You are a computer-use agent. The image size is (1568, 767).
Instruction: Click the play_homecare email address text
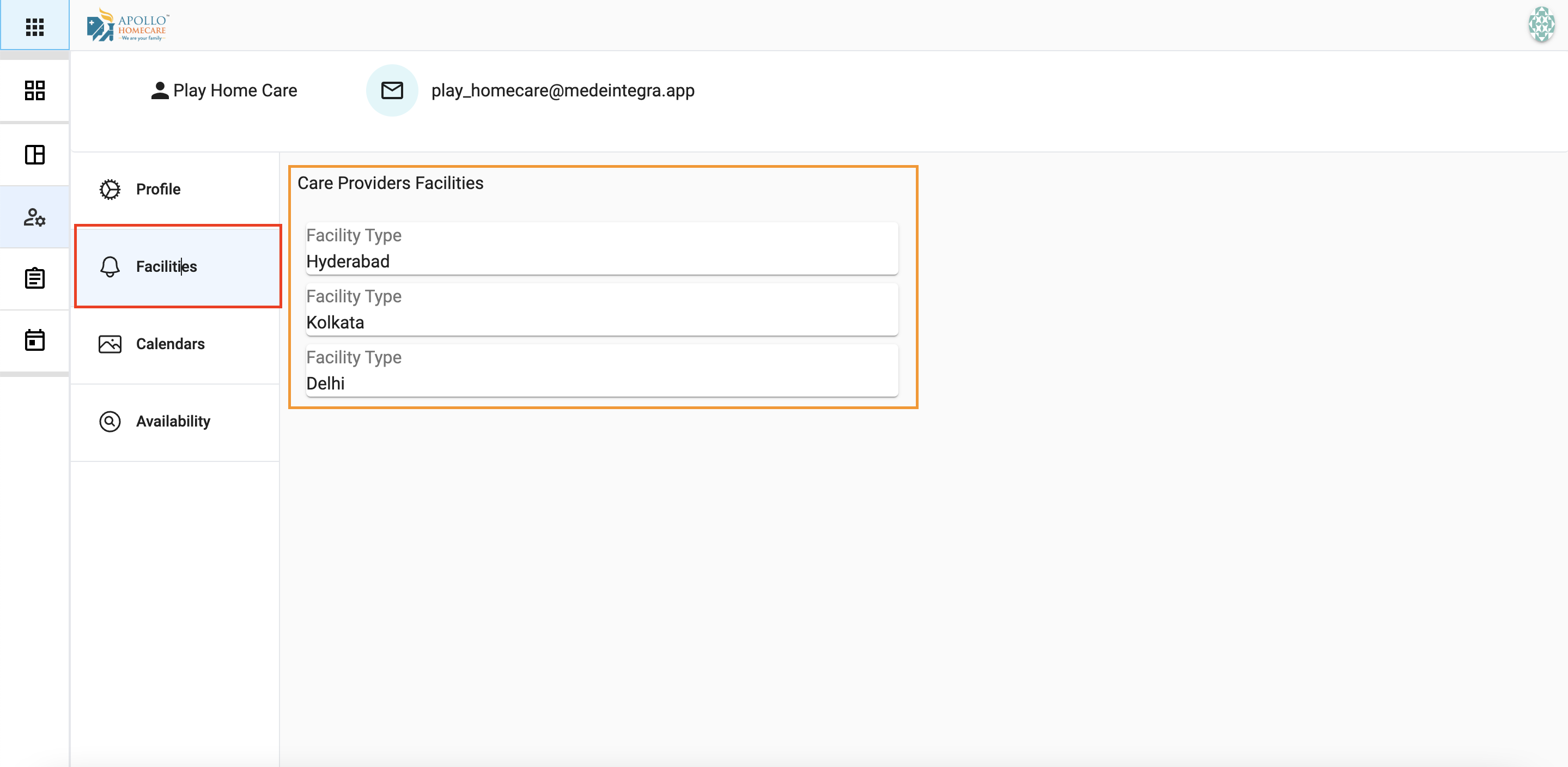[562, 91]
